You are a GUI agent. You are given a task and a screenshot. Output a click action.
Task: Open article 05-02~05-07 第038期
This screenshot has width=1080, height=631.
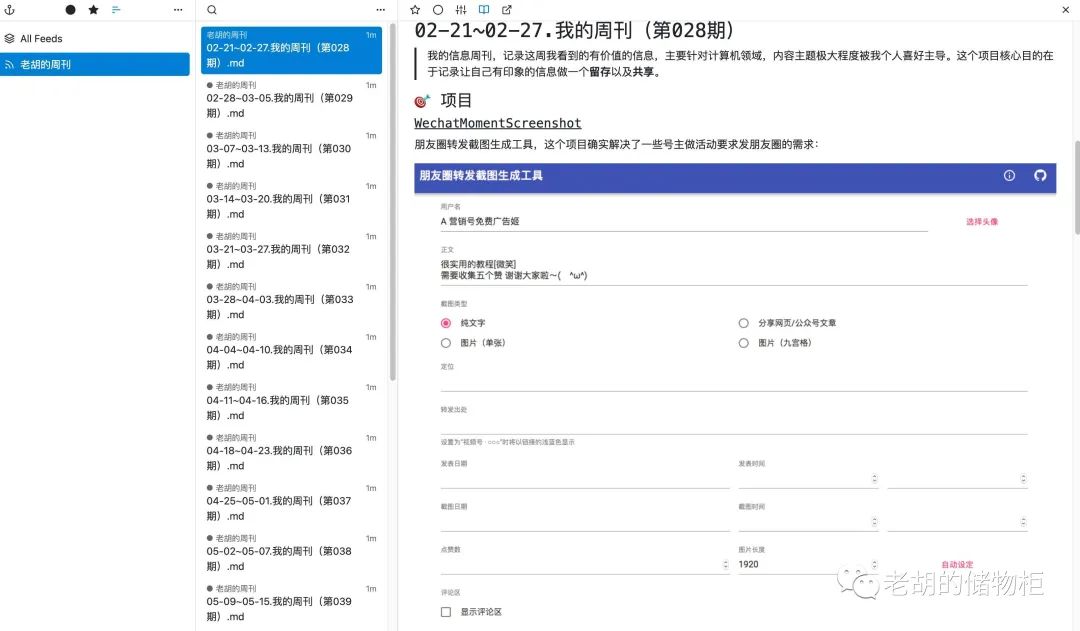291,552
